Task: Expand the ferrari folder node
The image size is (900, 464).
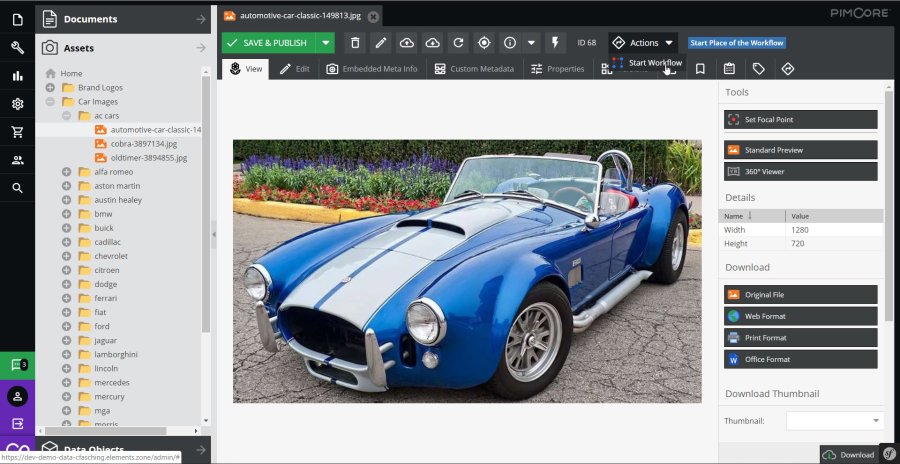Action: (x=67, y=298)
